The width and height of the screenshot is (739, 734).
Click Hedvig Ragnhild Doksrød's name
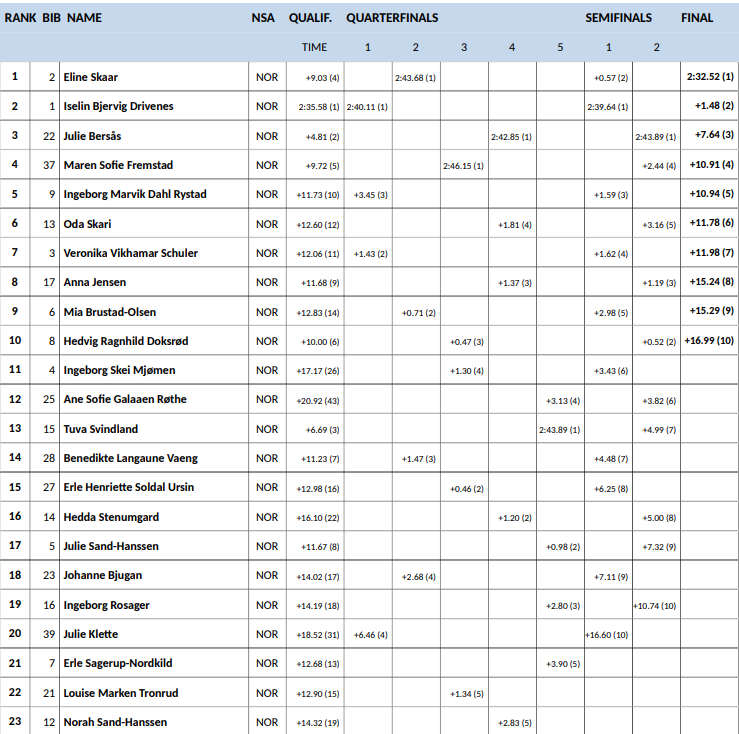(x=125, y=341)
